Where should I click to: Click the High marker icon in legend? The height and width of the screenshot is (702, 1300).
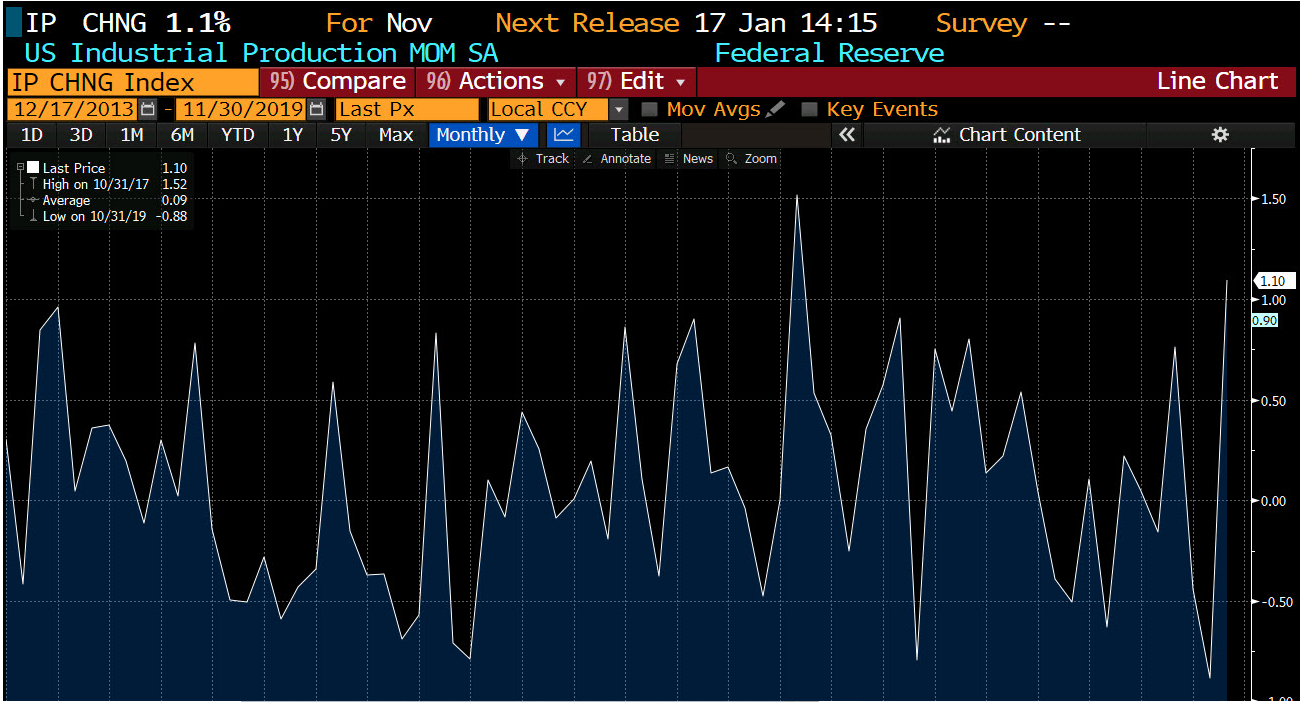[x=33, y=184]
